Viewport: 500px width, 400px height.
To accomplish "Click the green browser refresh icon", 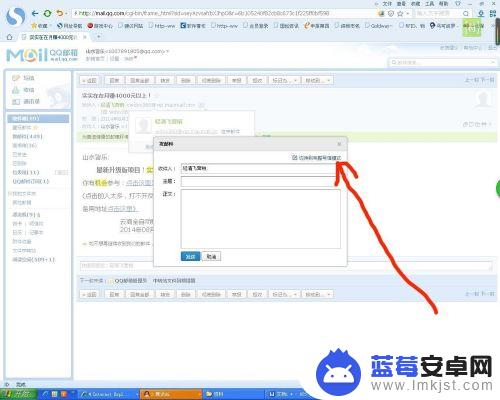I will [47, 13].
